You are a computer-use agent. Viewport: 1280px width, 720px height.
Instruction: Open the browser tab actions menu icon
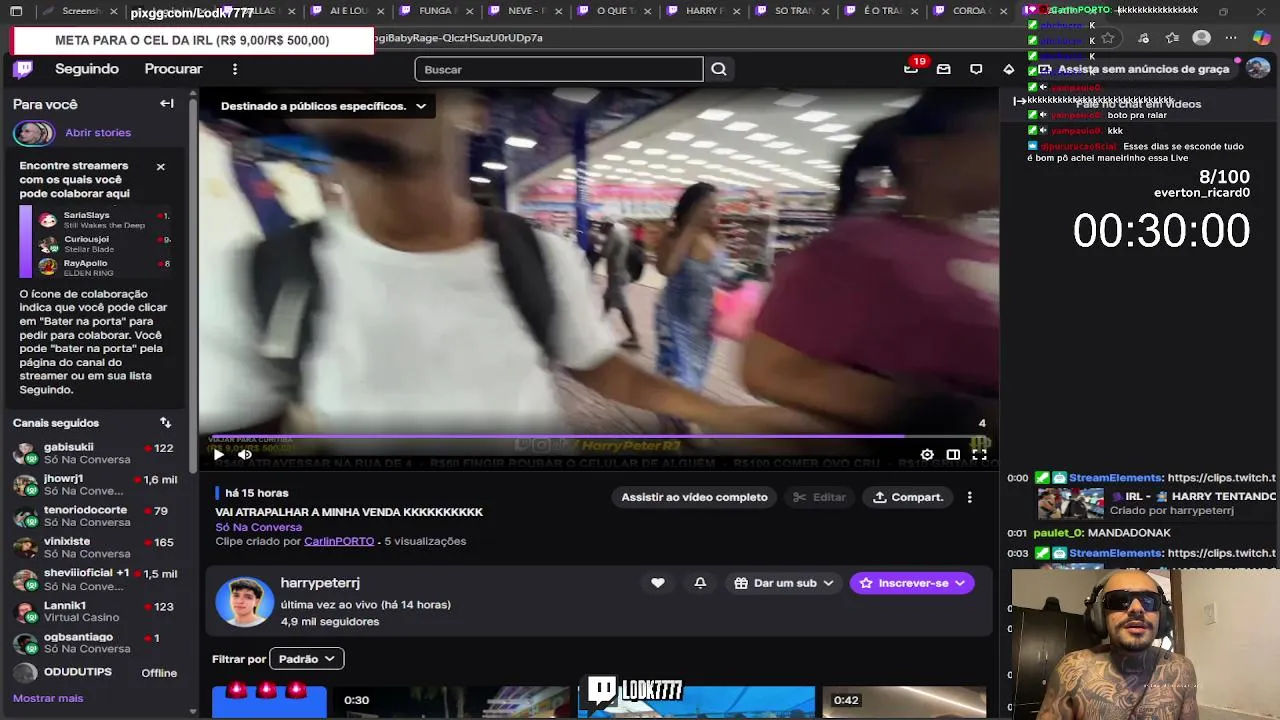[16, 11]
